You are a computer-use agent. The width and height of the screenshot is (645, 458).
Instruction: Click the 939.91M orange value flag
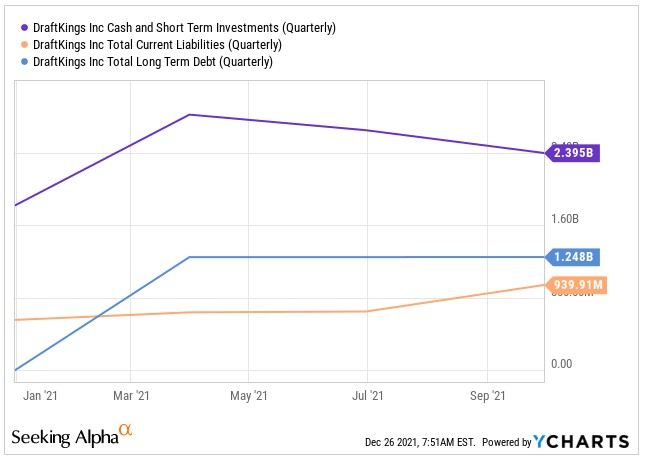click(578, 285)
